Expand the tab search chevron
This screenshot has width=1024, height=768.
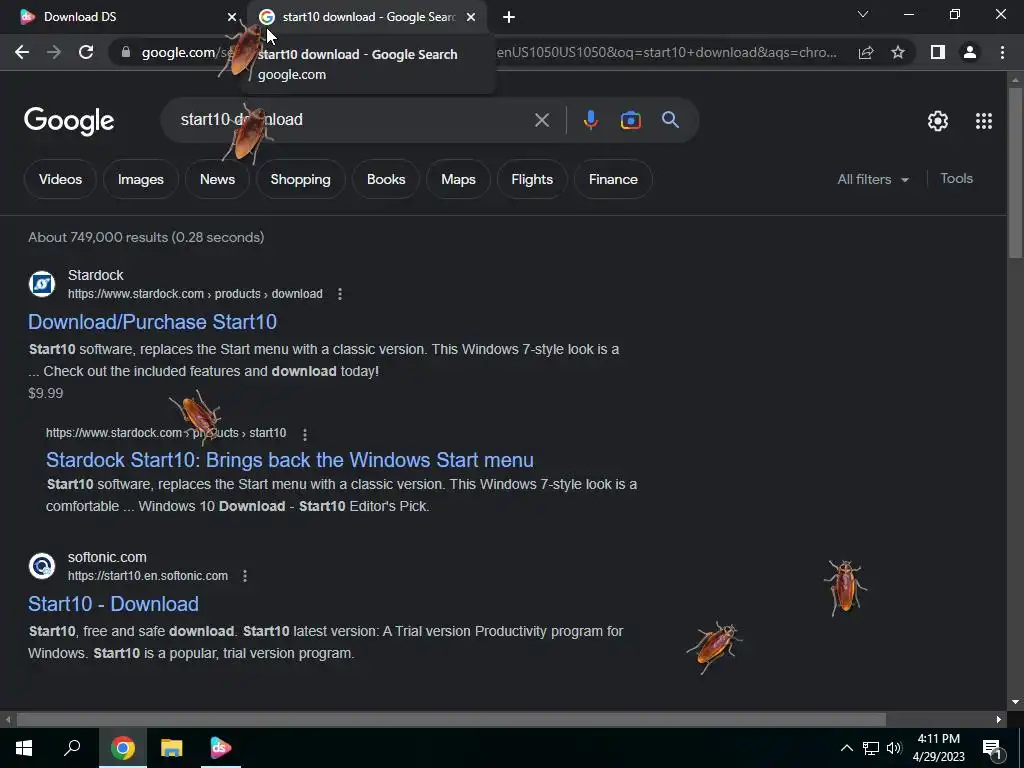click(863, 14)
